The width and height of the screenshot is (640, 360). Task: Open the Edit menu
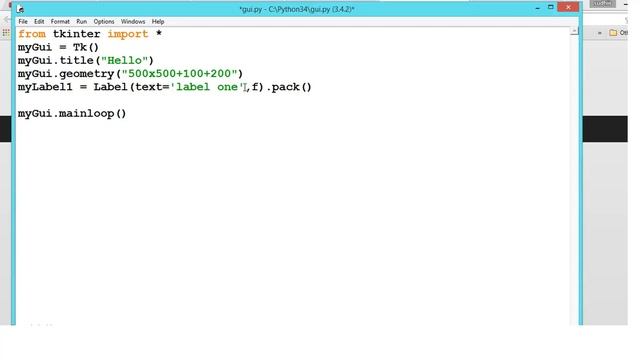point(39,22)
